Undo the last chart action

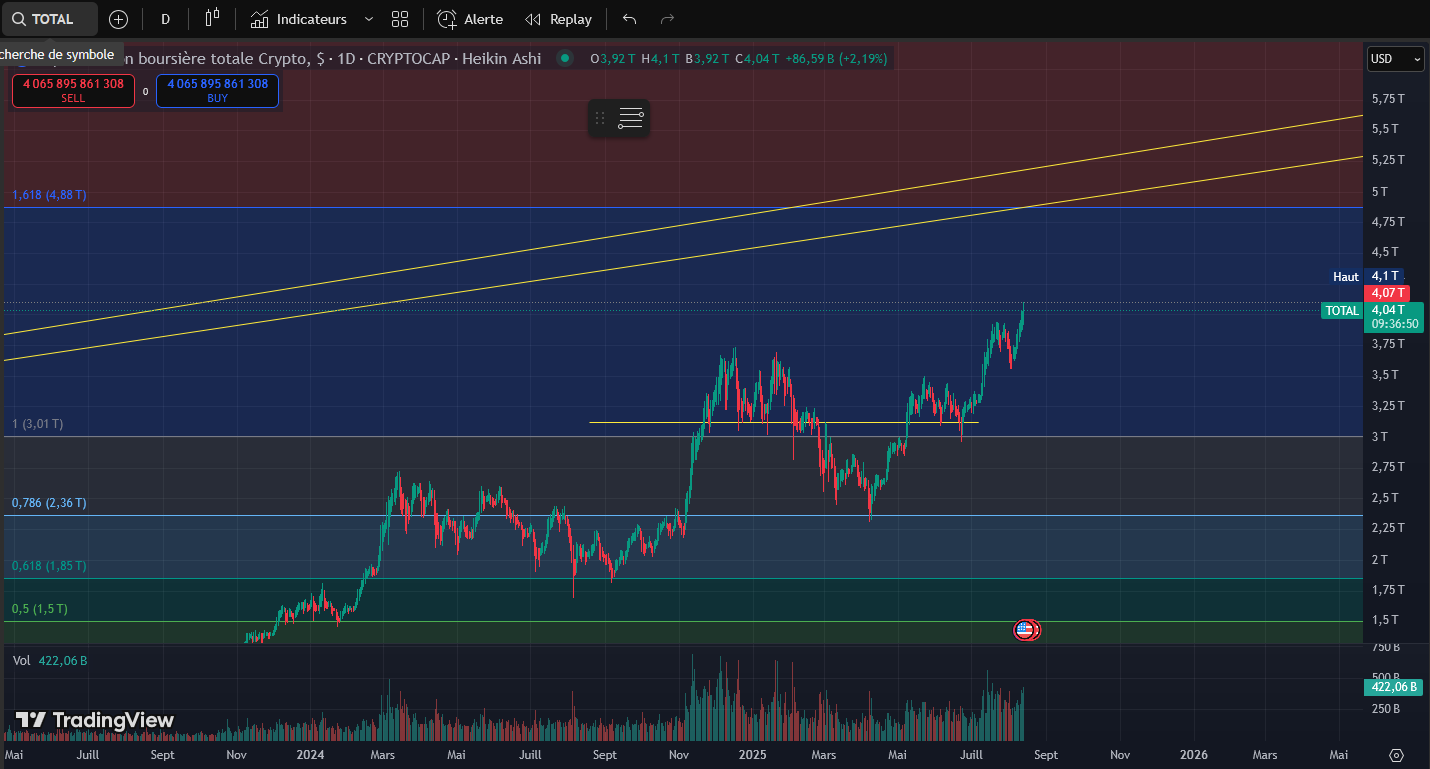pos(629,19)
